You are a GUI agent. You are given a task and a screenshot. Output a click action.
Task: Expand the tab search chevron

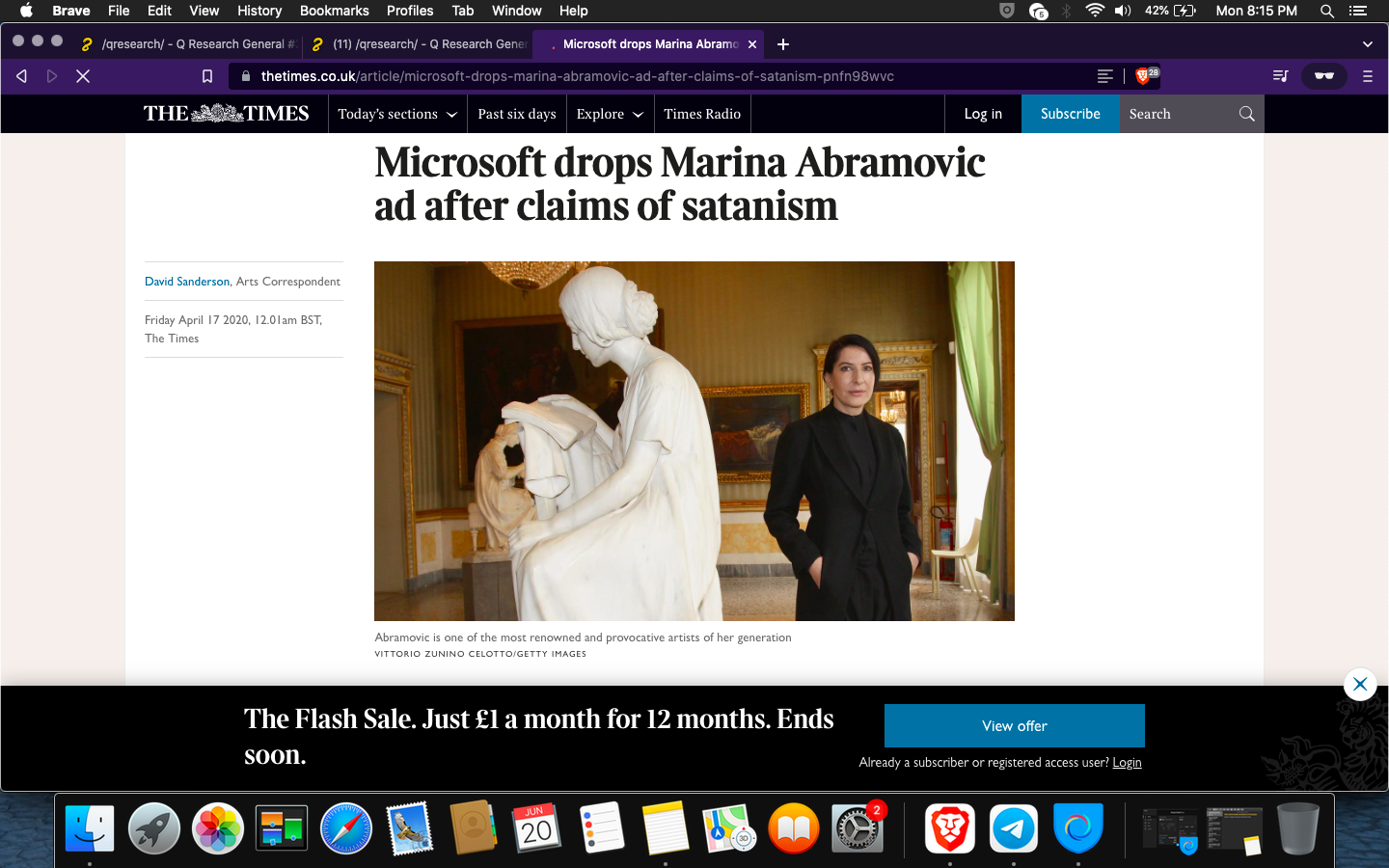point(1367,44)
